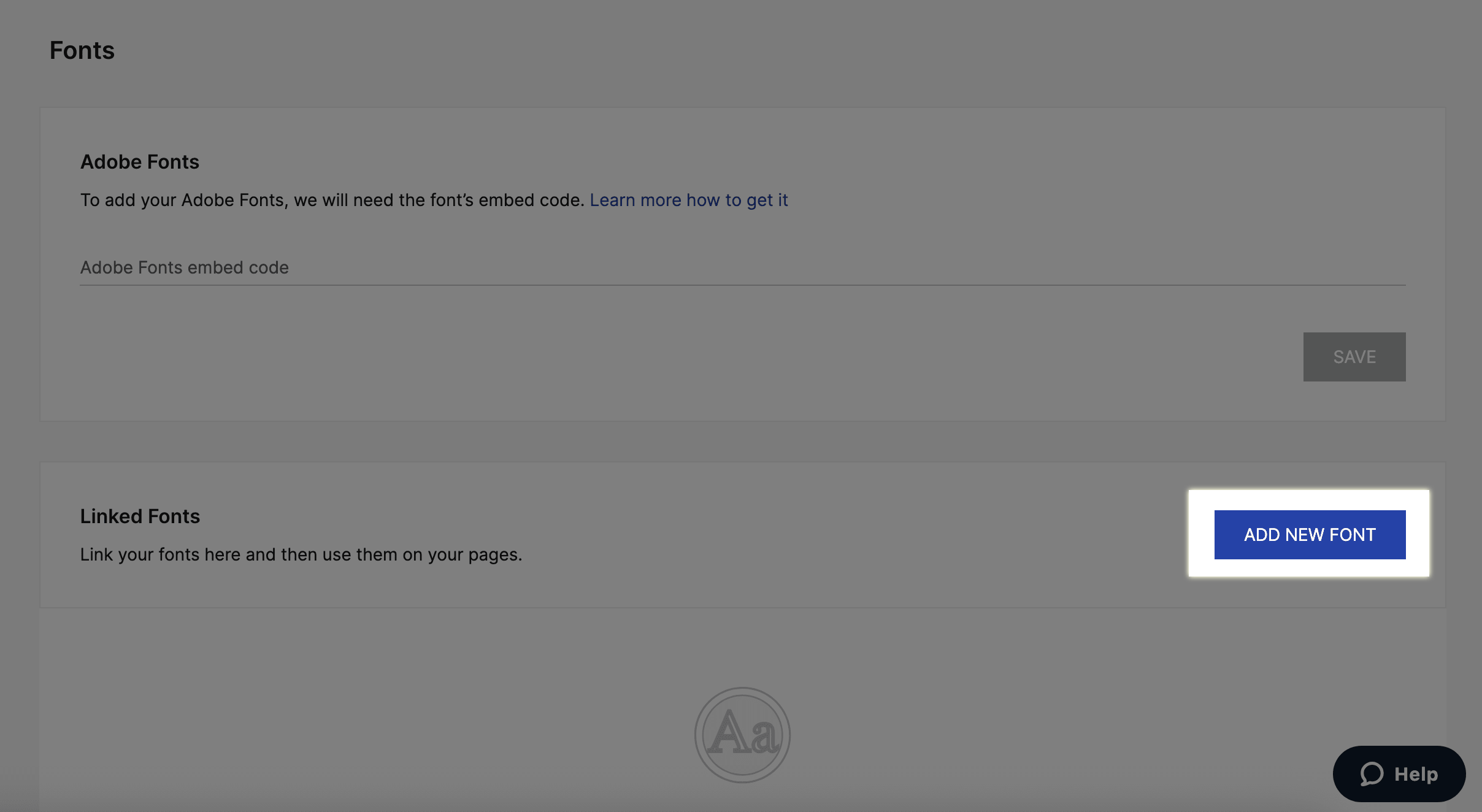The width and height of the screenshot is (1482, 812).
Task: Click the speech bubble icon in Help
Action: [1372, 773]
